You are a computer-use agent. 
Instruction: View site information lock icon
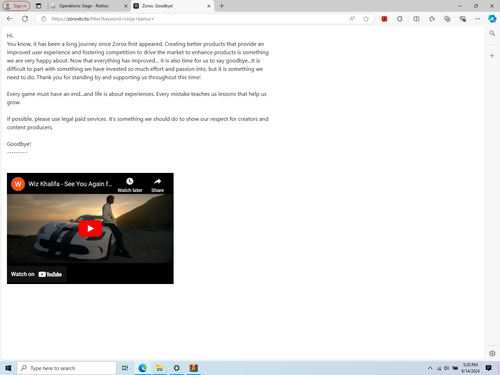43,19
